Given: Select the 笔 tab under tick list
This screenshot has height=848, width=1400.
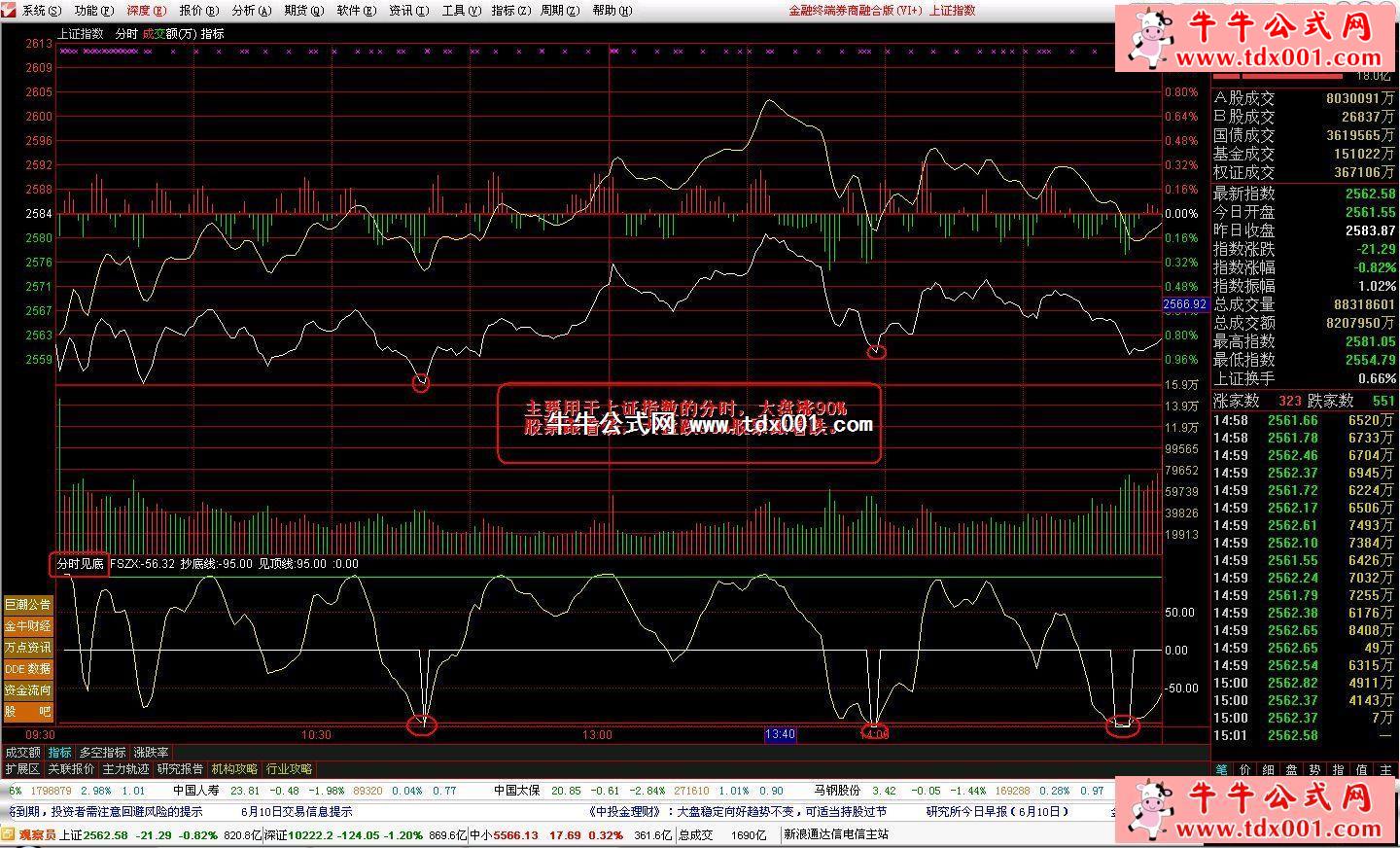Looking at the screenshot, I should (1221, 770).
